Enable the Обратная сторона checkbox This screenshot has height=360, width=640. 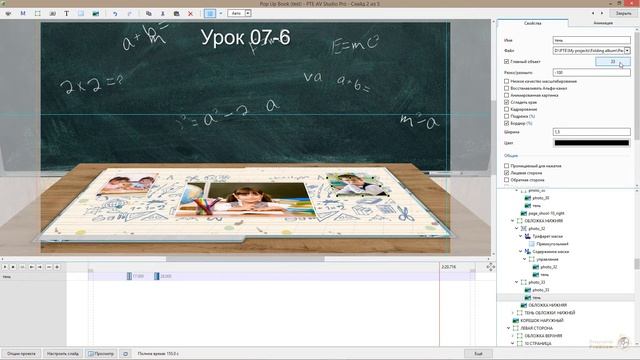pyautogui.click(x=507, y=180)
